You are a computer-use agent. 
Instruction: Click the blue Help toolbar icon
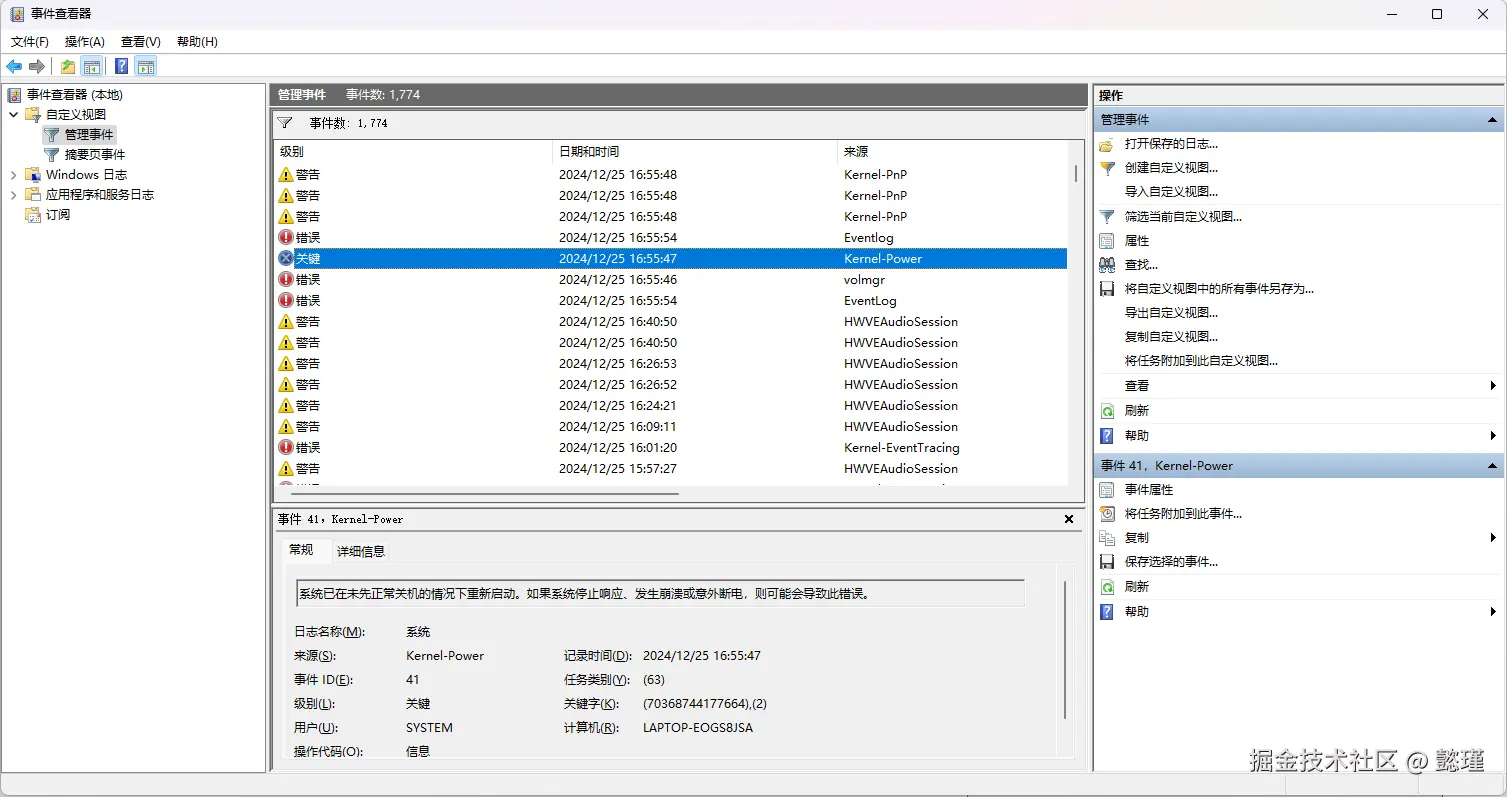pyautogui.click(x=121, y=67)
